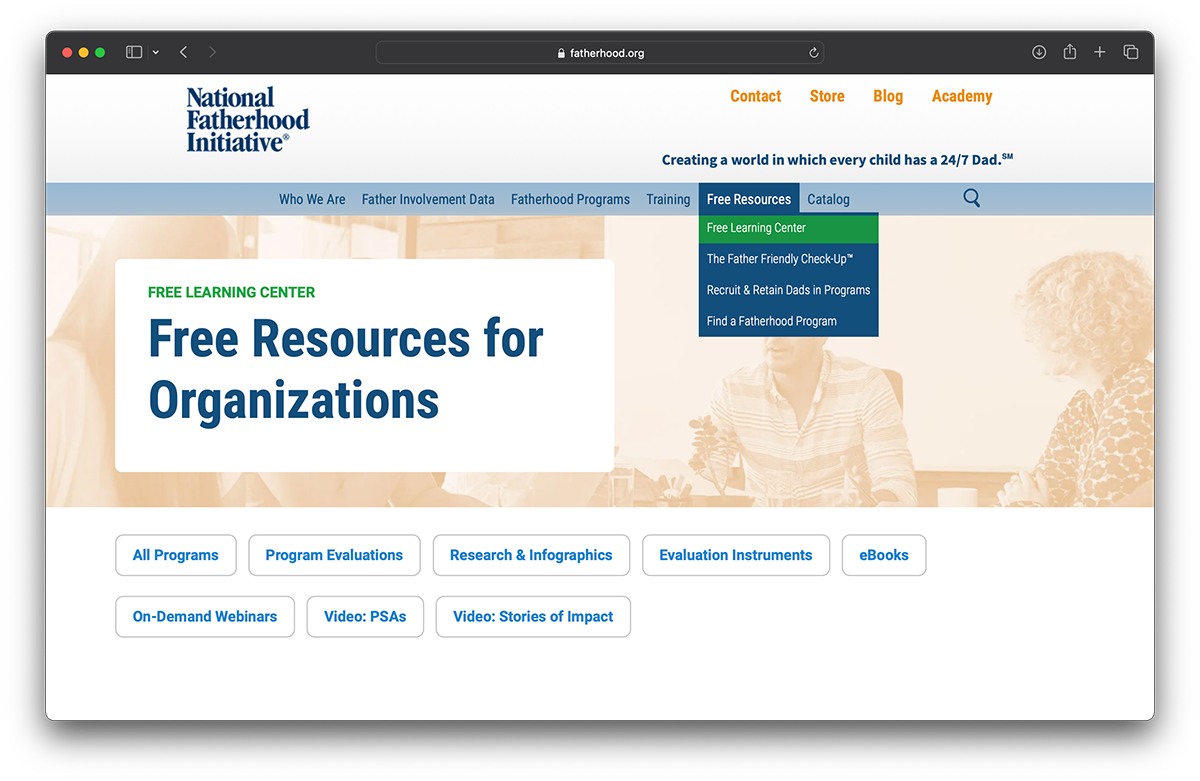
Task: Select the eBooks filter button
Action: 883,555
